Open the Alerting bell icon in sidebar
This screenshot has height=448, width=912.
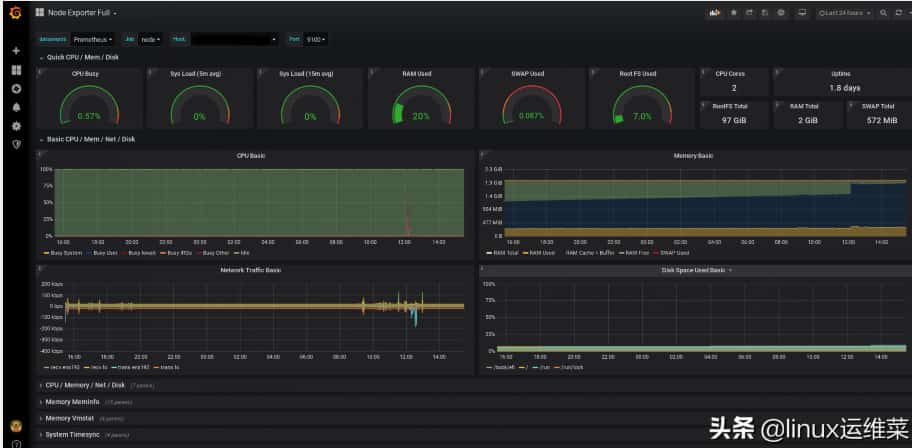pyautogui.click(x=15, y=107)
